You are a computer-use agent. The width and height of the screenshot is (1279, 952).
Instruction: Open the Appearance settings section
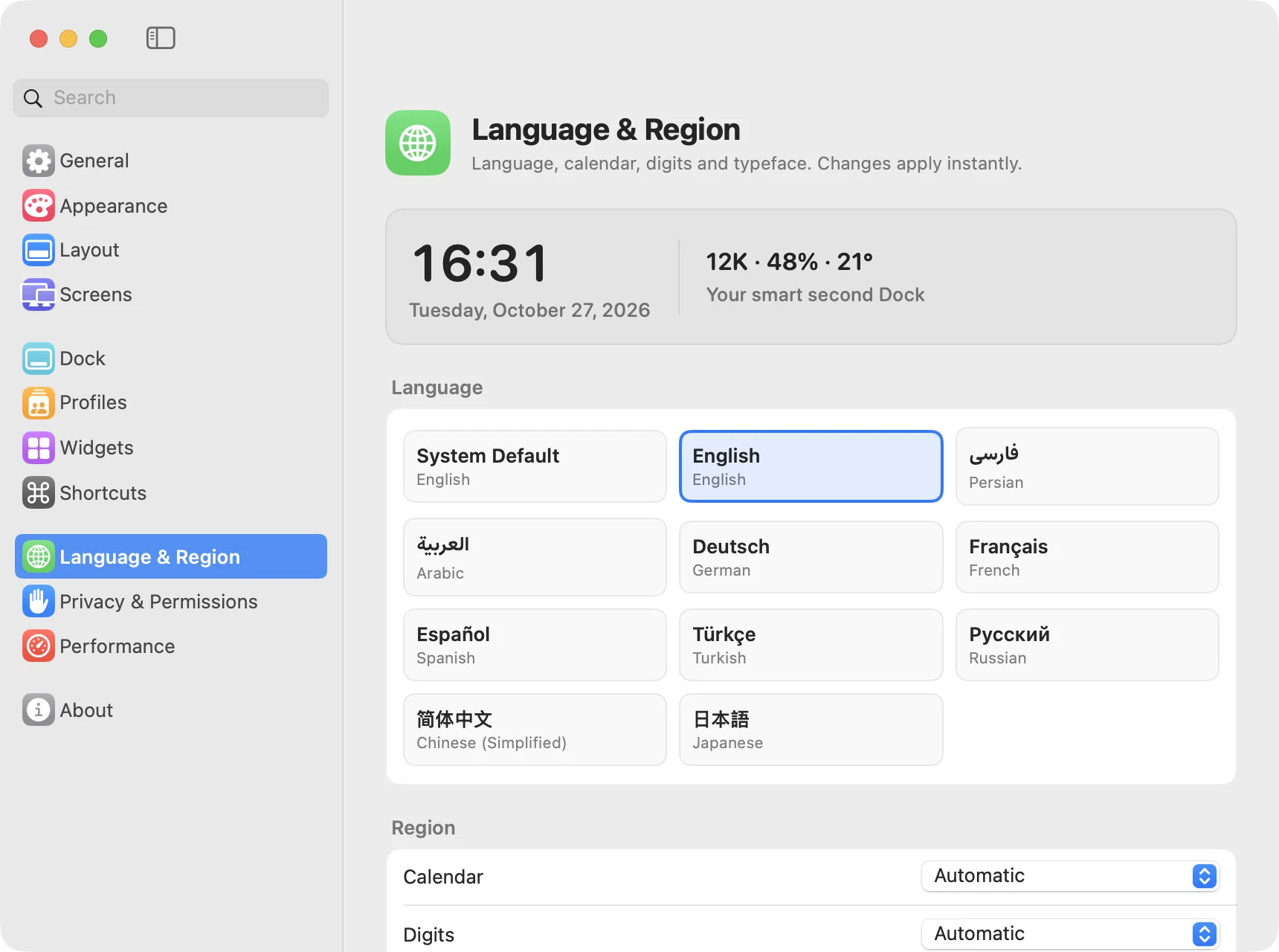(171, 206)
